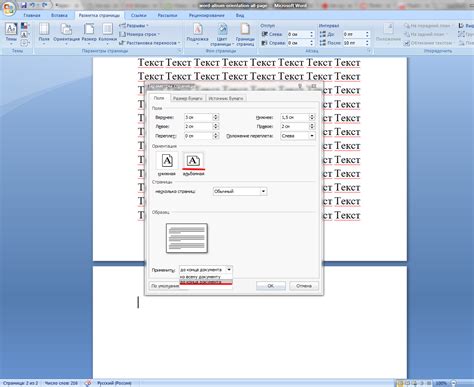Open the Границы страниц page borders button

click(245, 34)
